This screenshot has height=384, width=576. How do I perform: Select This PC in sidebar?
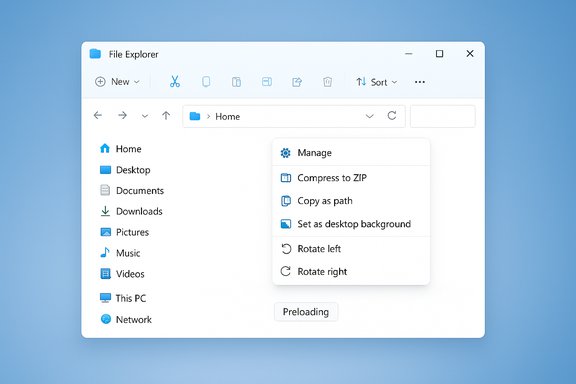[x=123, y=298]
